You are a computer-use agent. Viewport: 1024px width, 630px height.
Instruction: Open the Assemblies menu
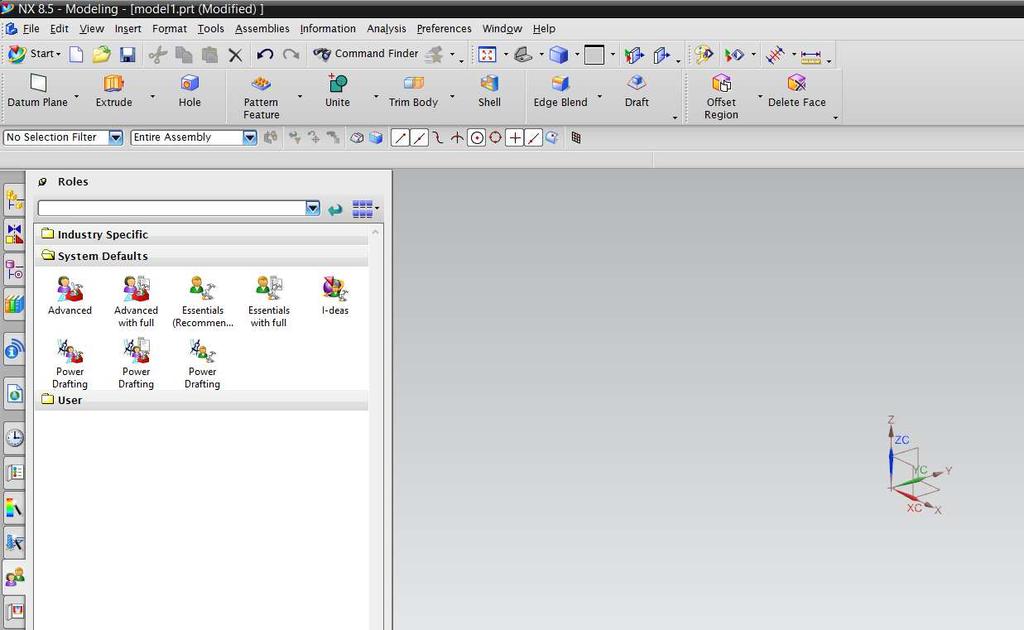coord(262,29)
